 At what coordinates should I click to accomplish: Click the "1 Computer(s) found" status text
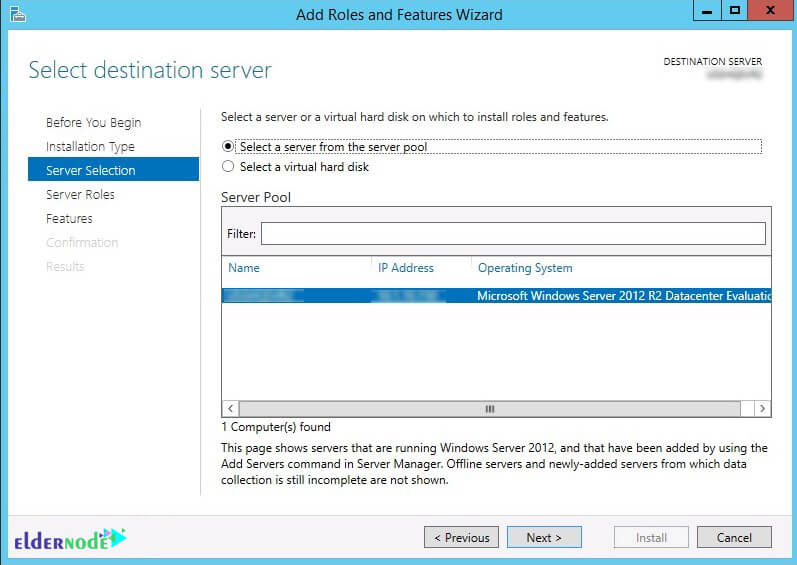pyautogui.click(x=276, y=427)
